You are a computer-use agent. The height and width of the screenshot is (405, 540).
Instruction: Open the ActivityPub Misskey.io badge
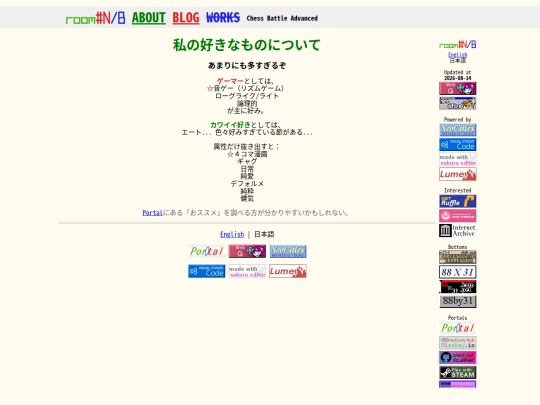pyautogui.click(x=457, y=343)
